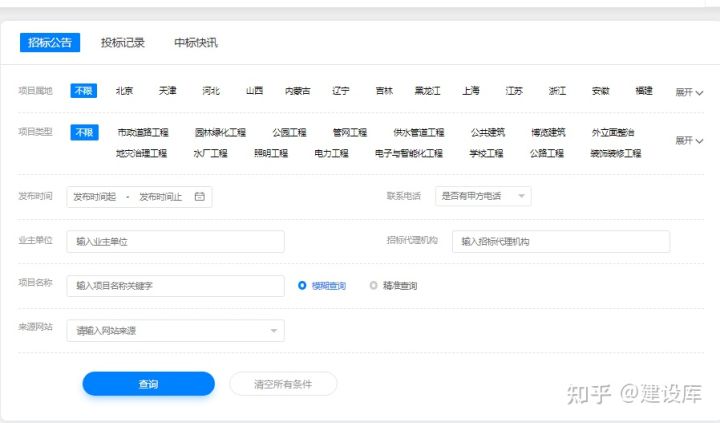Viewport: 720px width, 423px height.
Task: Filter region by 河北
Action: tap(211, 91)
